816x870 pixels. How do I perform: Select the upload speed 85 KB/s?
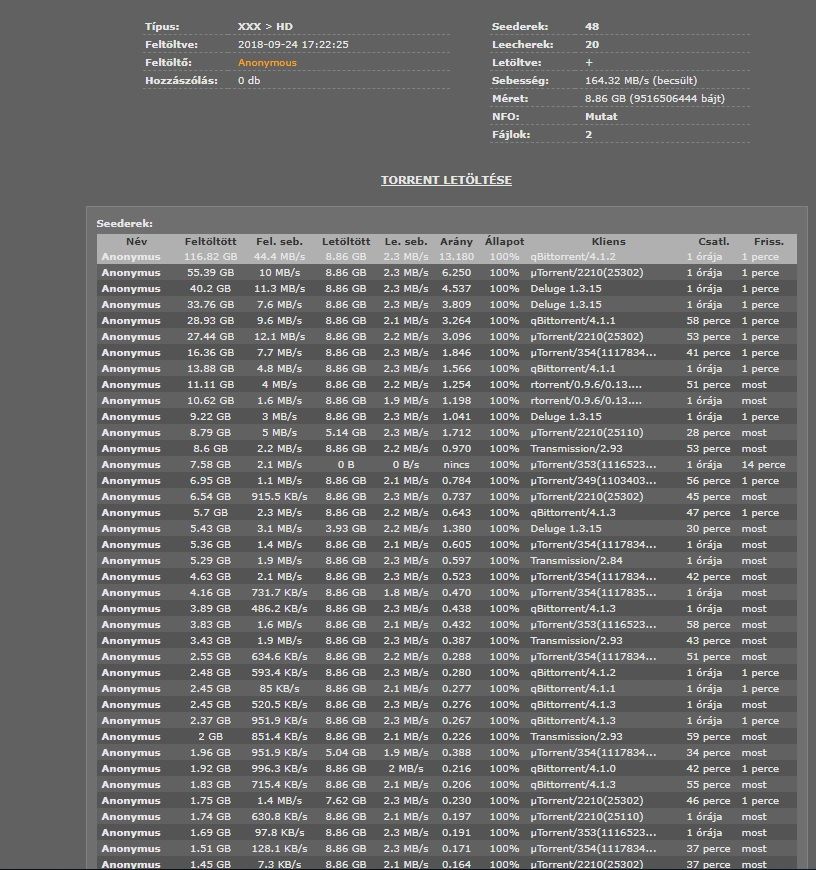point(279,689)
